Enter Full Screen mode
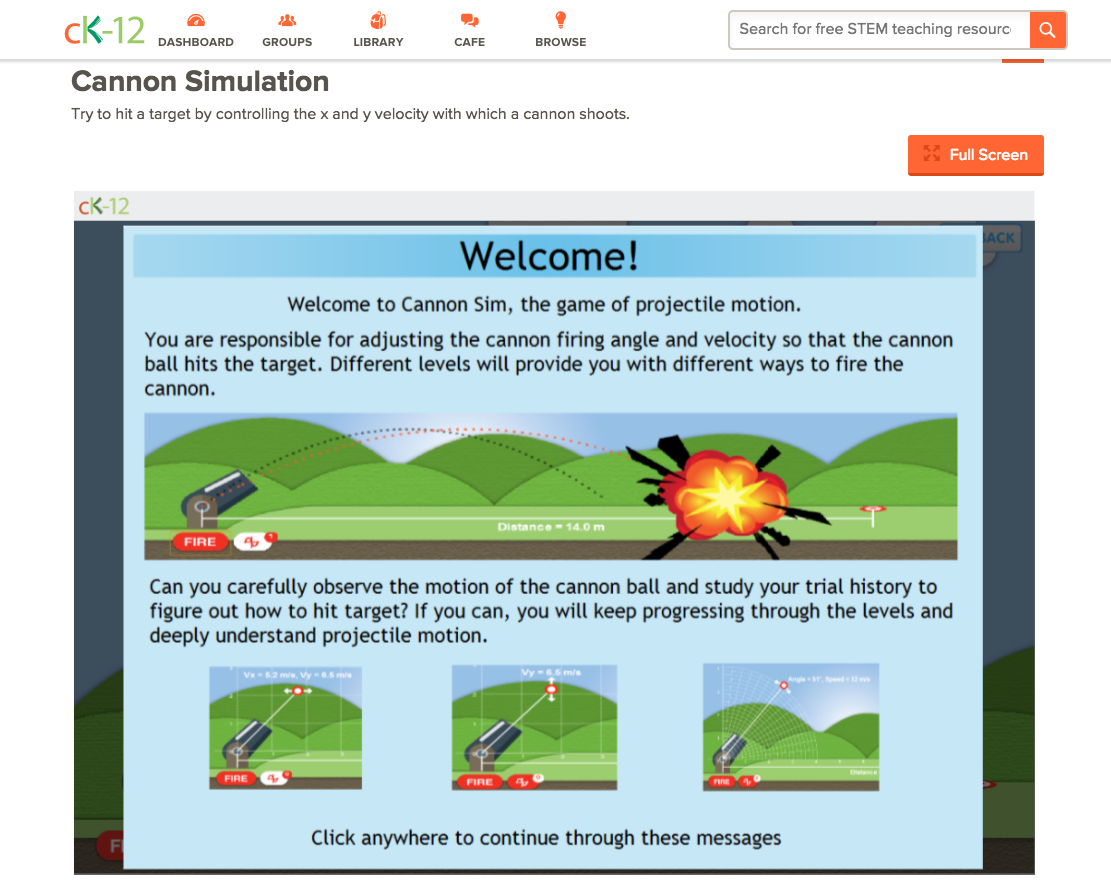 [x=975, y=155]
